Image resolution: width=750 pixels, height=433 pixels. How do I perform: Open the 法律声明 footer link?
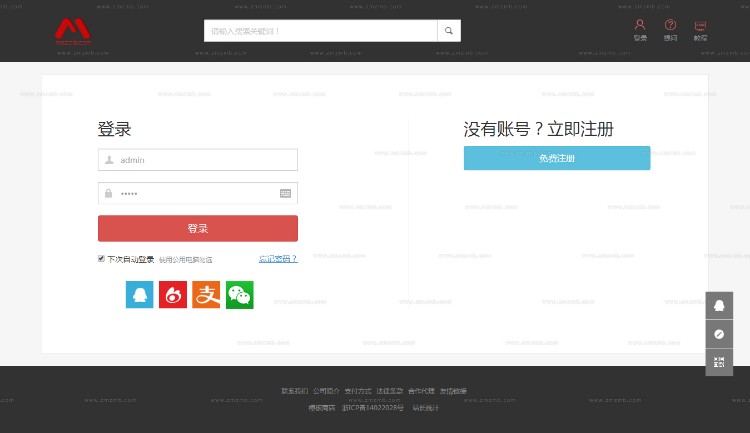[x=390, y=391]
